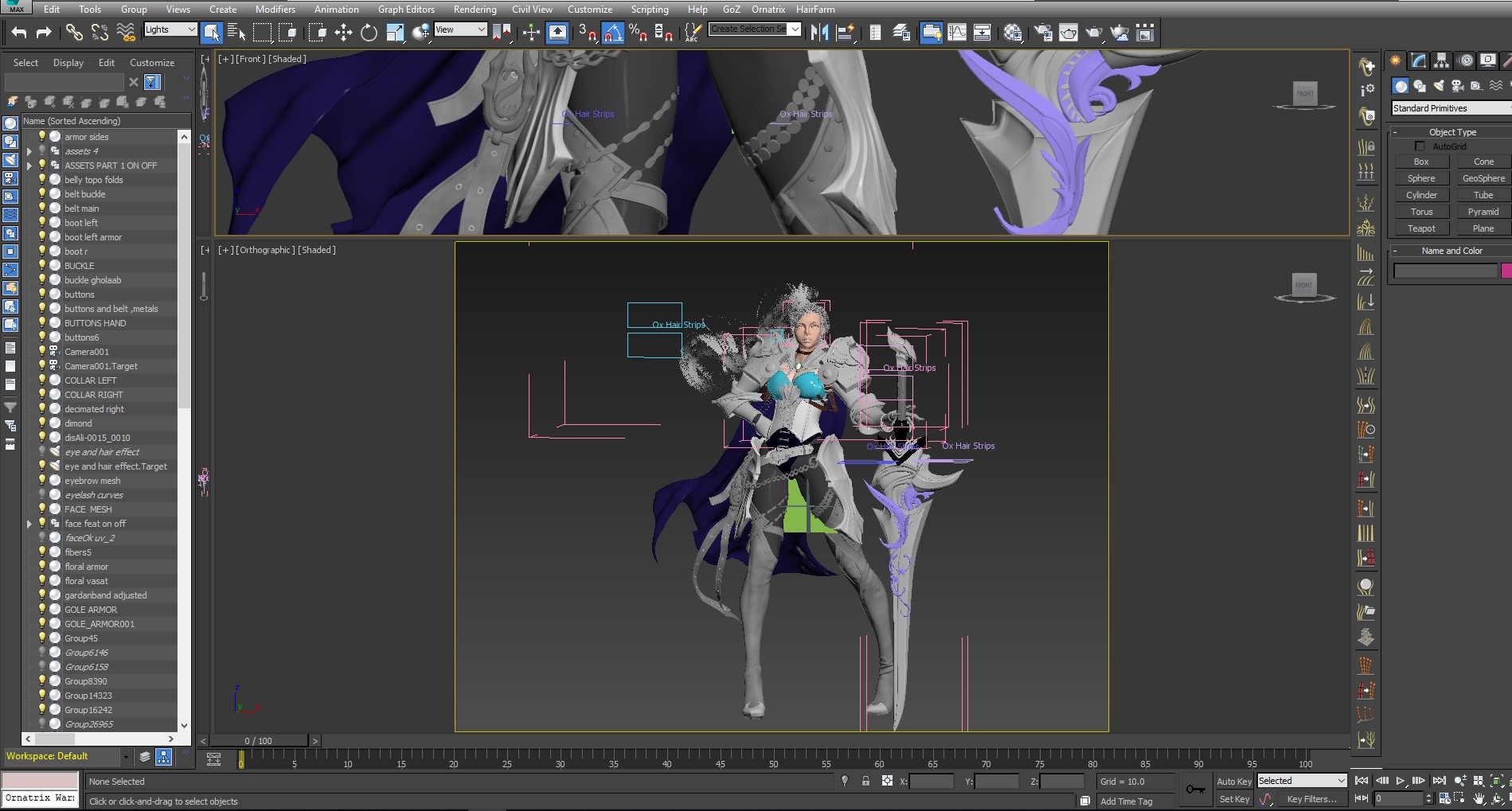Open the Create panel tab icon

coord(1396,60)
